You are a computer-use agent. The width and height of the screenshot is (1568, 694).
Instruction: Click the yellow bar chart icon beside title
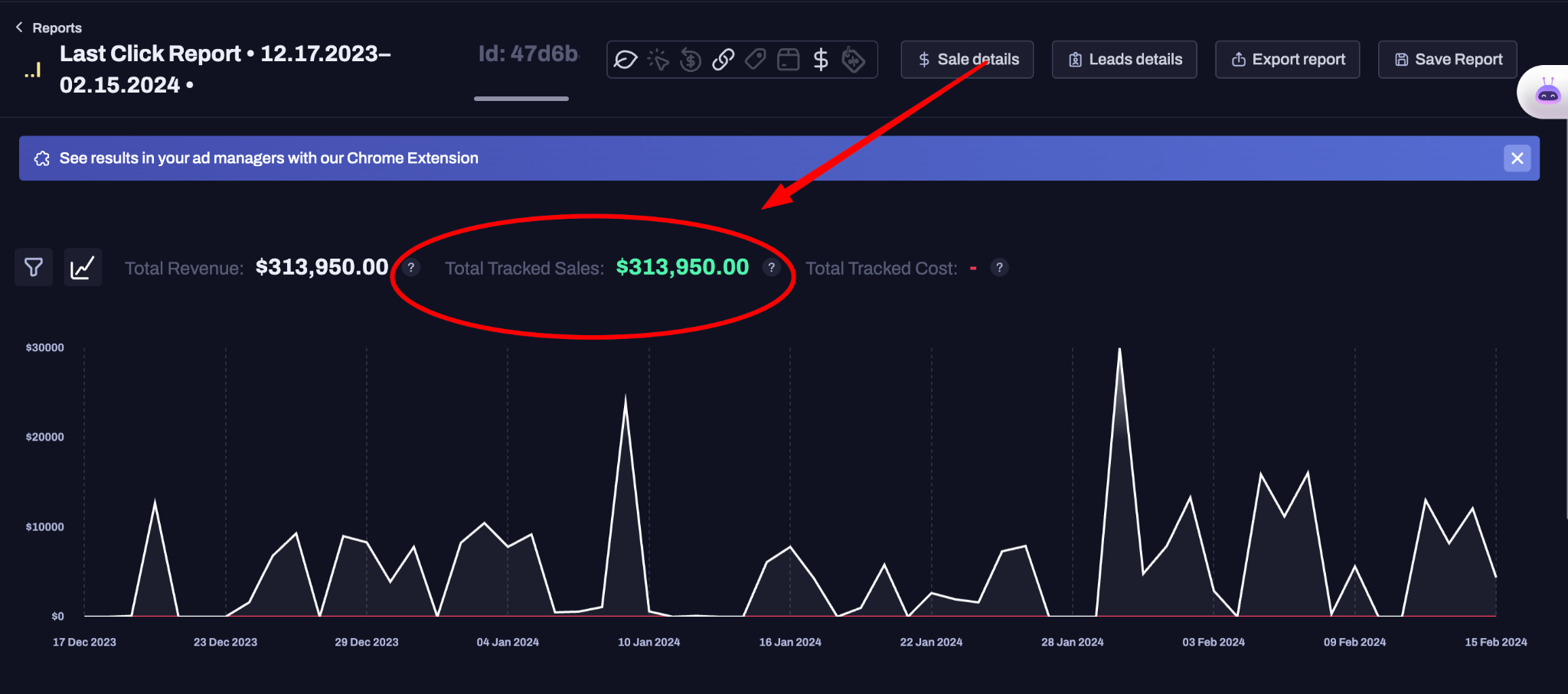pyautogui.click(x=33, y=70)
